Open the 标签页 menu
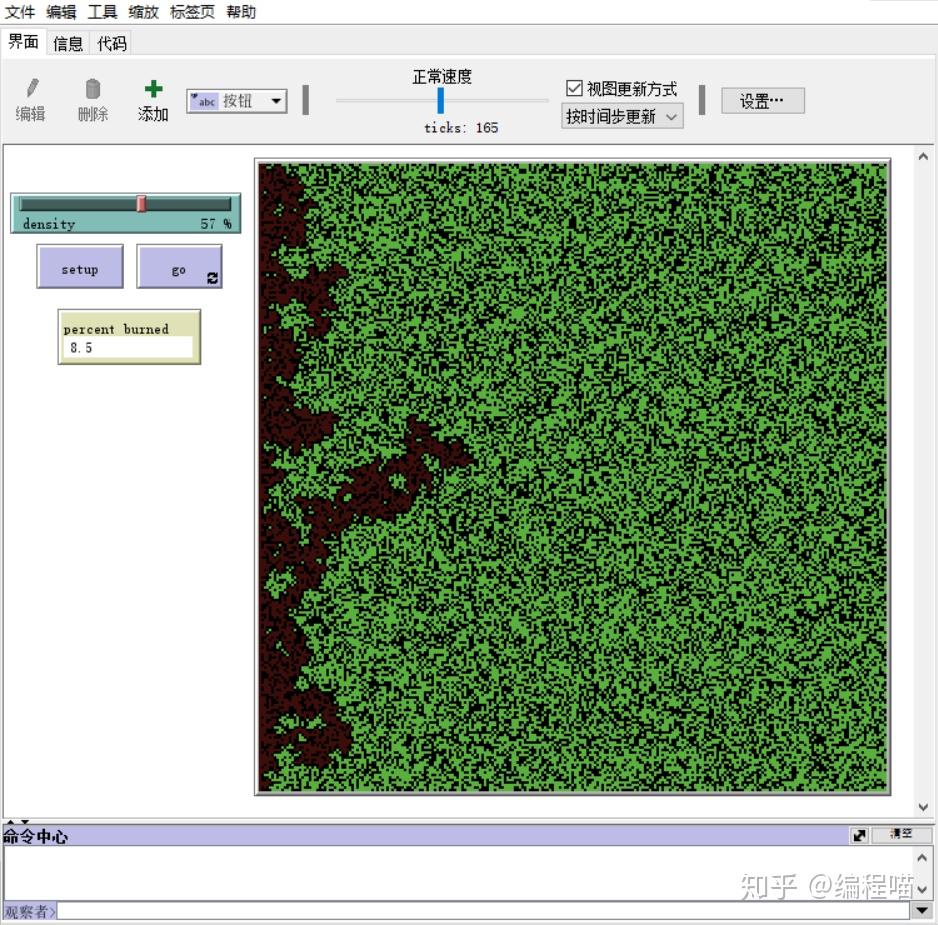This screenshot has height=925, width=938. click(x=192, y=12)
